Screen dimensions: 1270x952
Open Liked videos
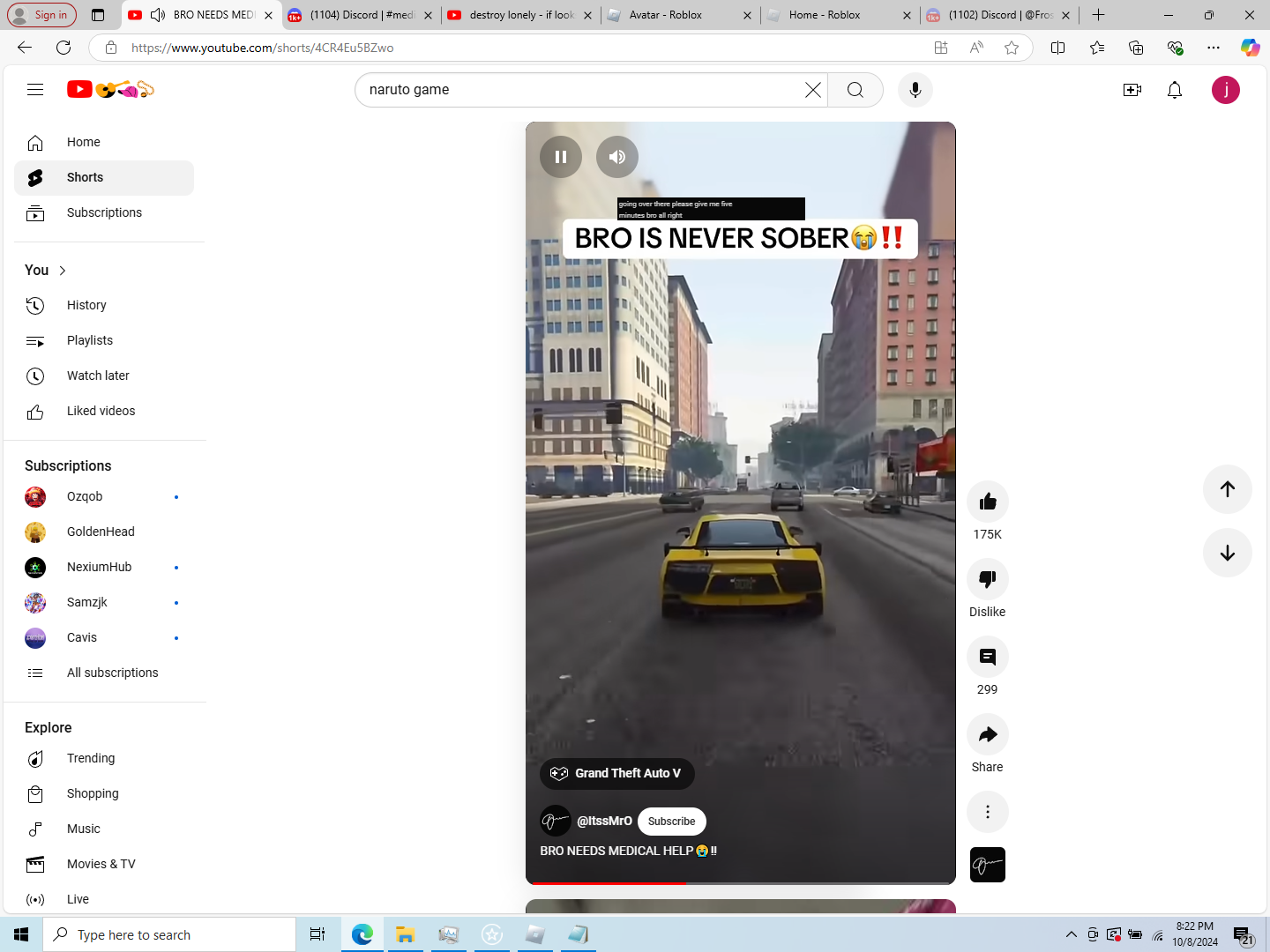pyautogui.click(x=104, y=411)
